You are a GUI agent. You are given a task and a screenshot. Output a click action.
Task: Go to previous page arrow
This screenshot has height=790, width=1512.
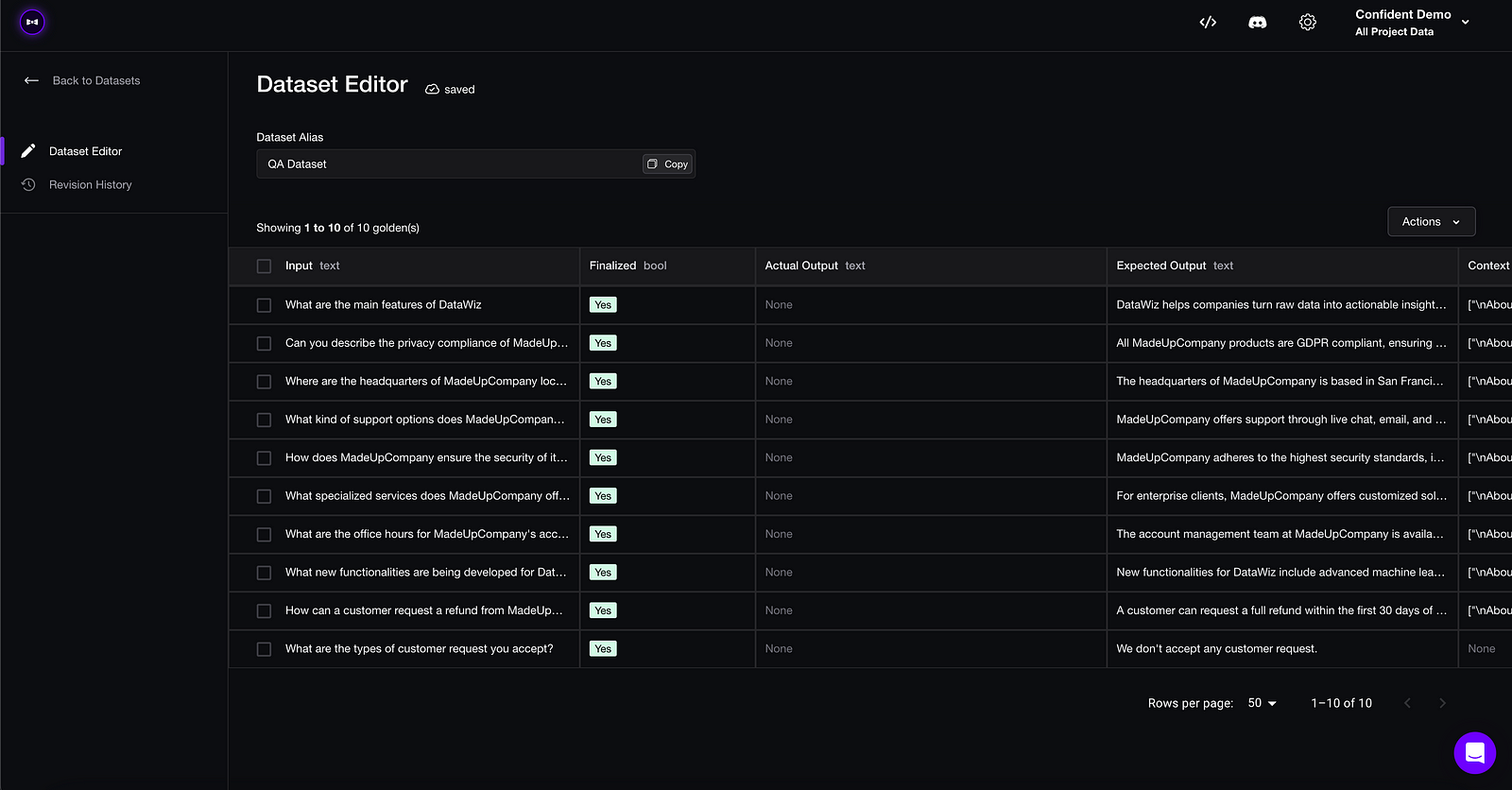[1407, 703]
